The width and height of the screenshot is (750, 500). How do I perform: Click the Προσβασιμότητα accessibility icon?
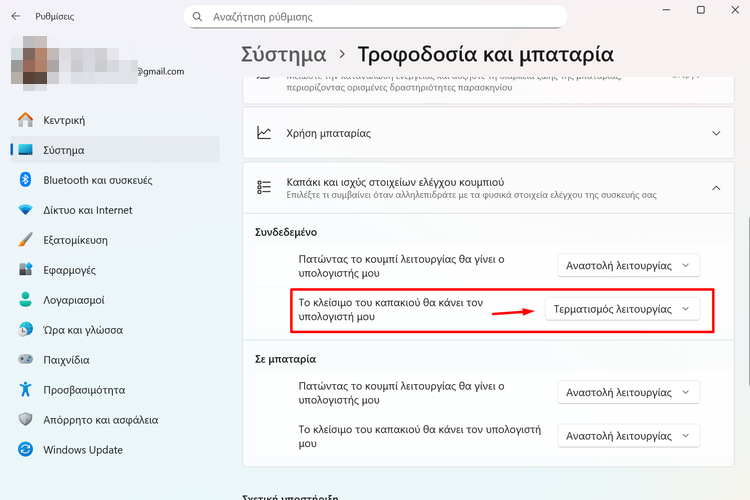25,389
